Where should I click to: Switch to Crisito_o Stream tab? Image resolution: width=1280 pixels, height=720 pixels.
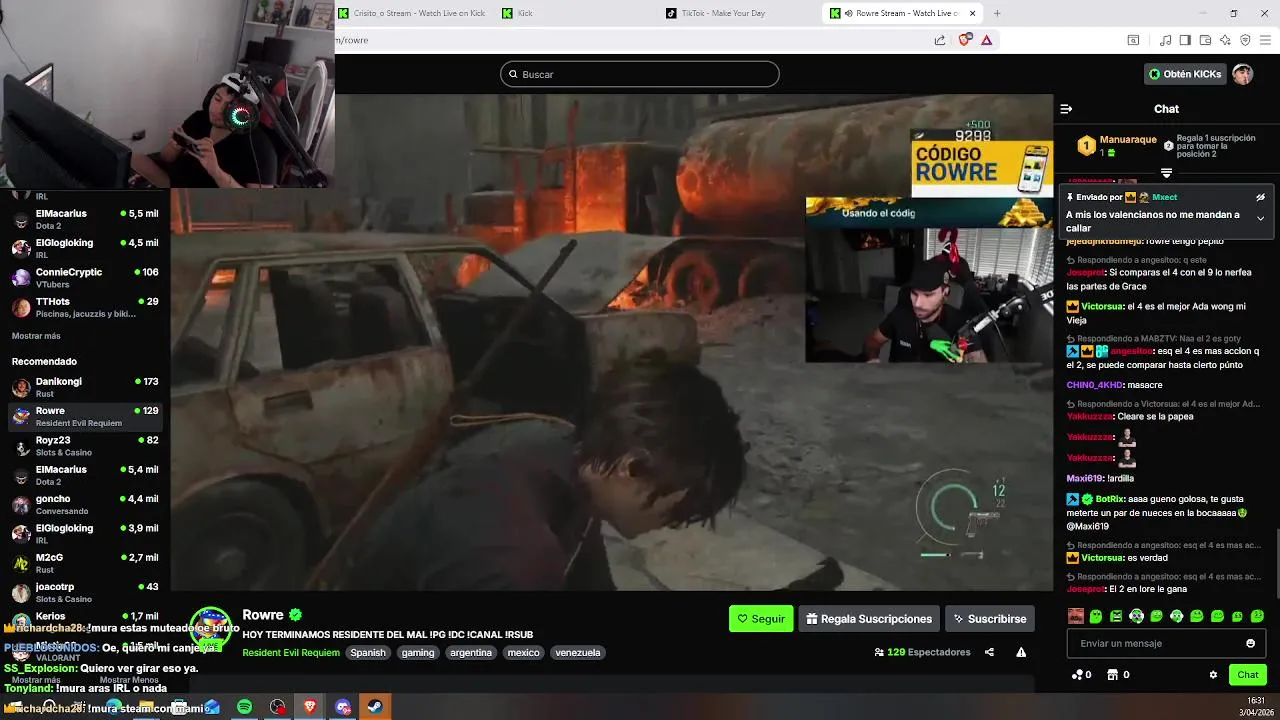click(x=410, y=13)
